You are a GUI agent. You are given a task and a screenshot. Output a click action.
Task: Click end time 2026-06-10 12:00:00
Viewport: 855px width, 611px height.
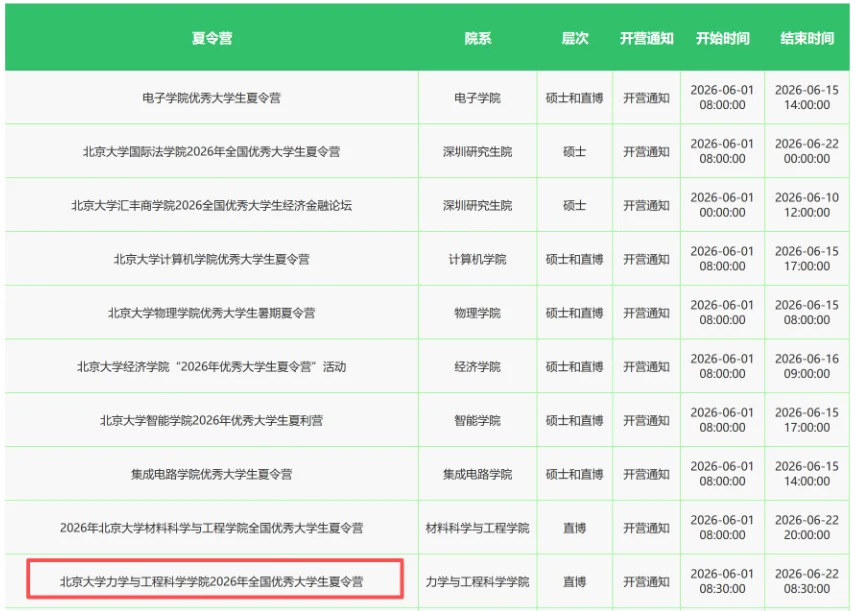pyautogui.click(x=807, y=205)
